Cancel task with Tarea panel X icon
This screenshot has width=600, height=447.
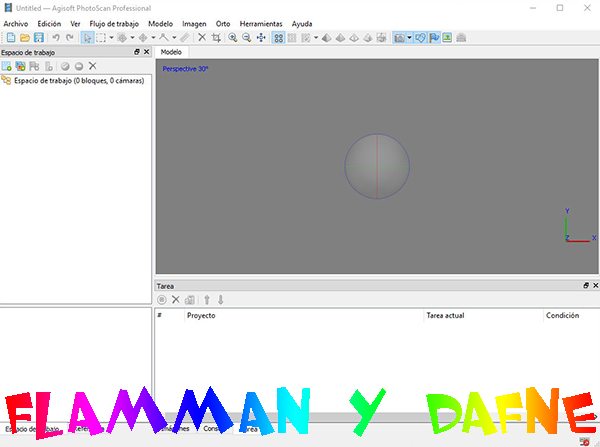coord(176,300)
